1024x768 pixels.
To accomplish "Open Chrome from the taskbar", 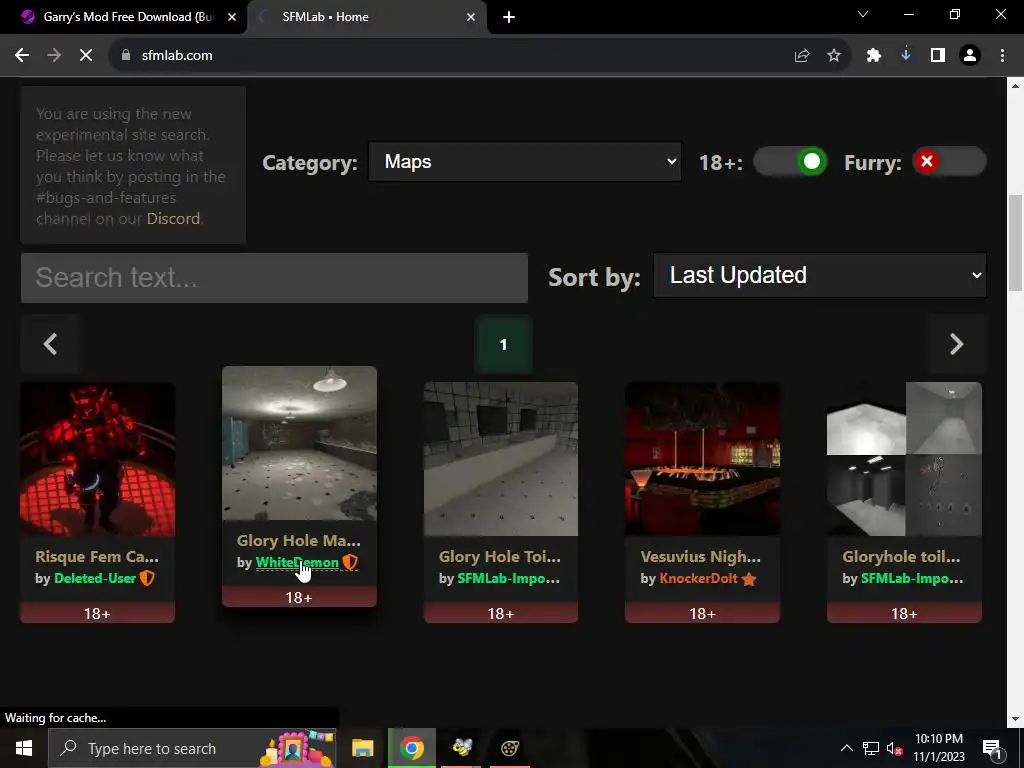I will (411, 748).
